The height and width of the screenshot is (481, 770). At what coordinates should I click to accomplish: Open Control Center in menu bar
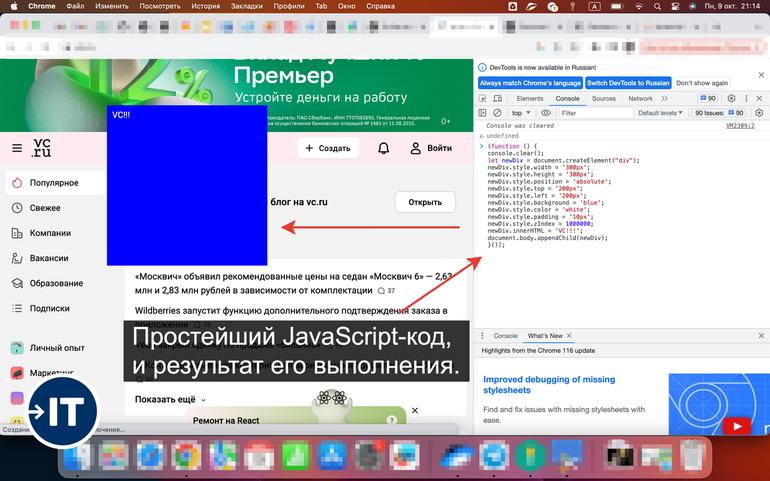tap(675, 6)
